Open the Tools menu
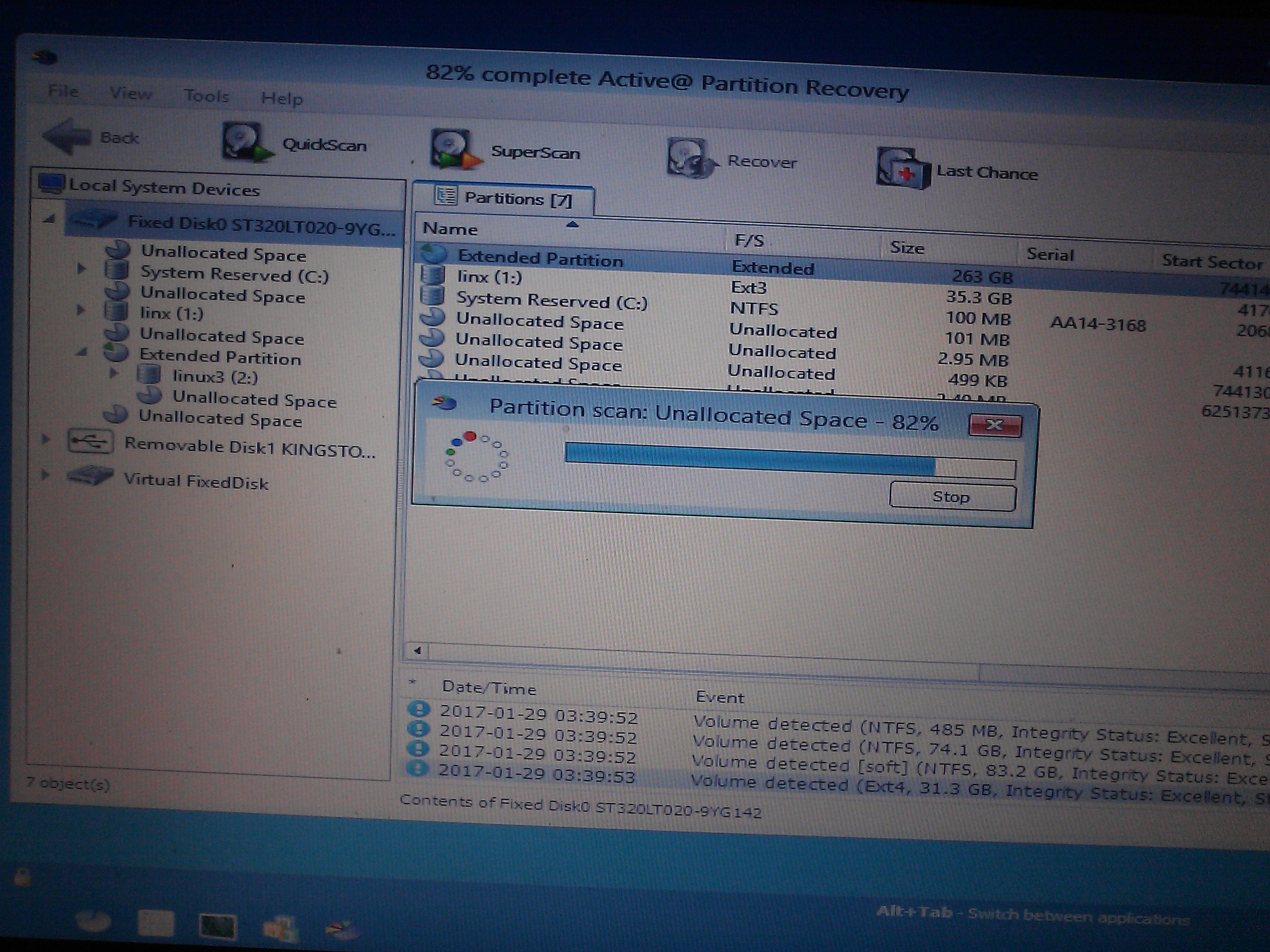The height and width of the screenshot is (952, 1270). pos(206,96)
